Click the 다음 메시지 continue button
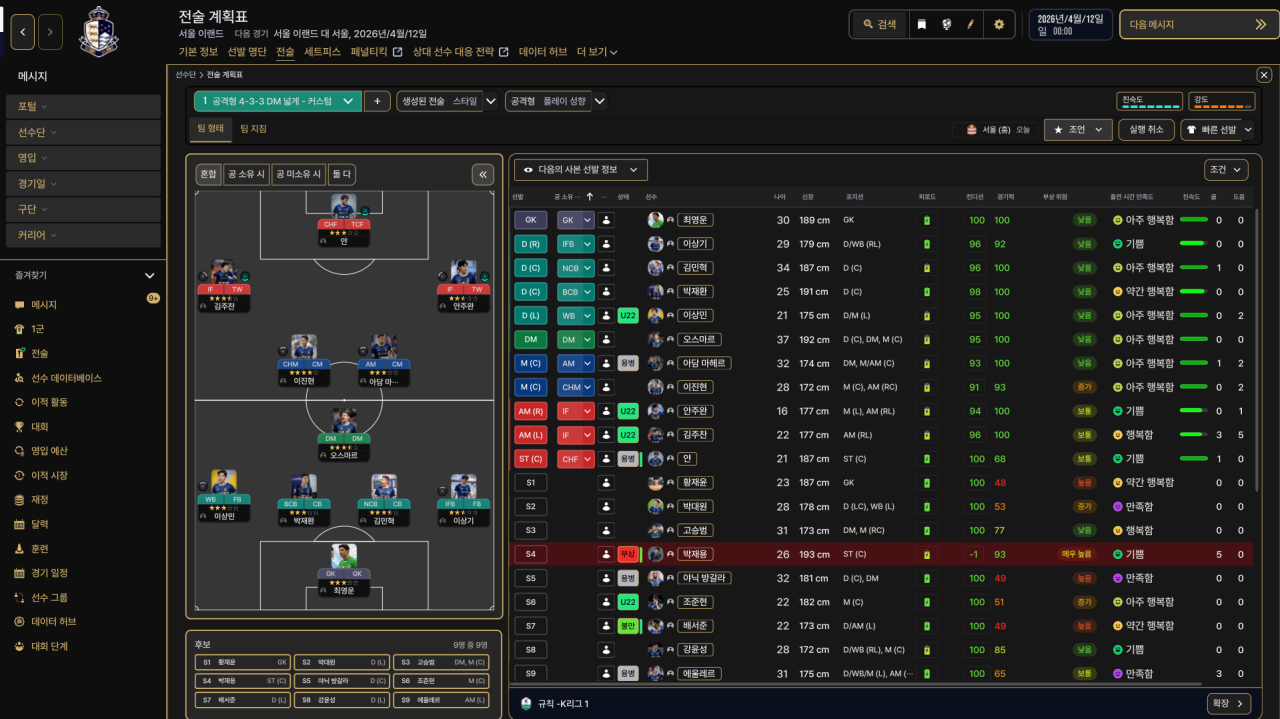 point(1199,25)
